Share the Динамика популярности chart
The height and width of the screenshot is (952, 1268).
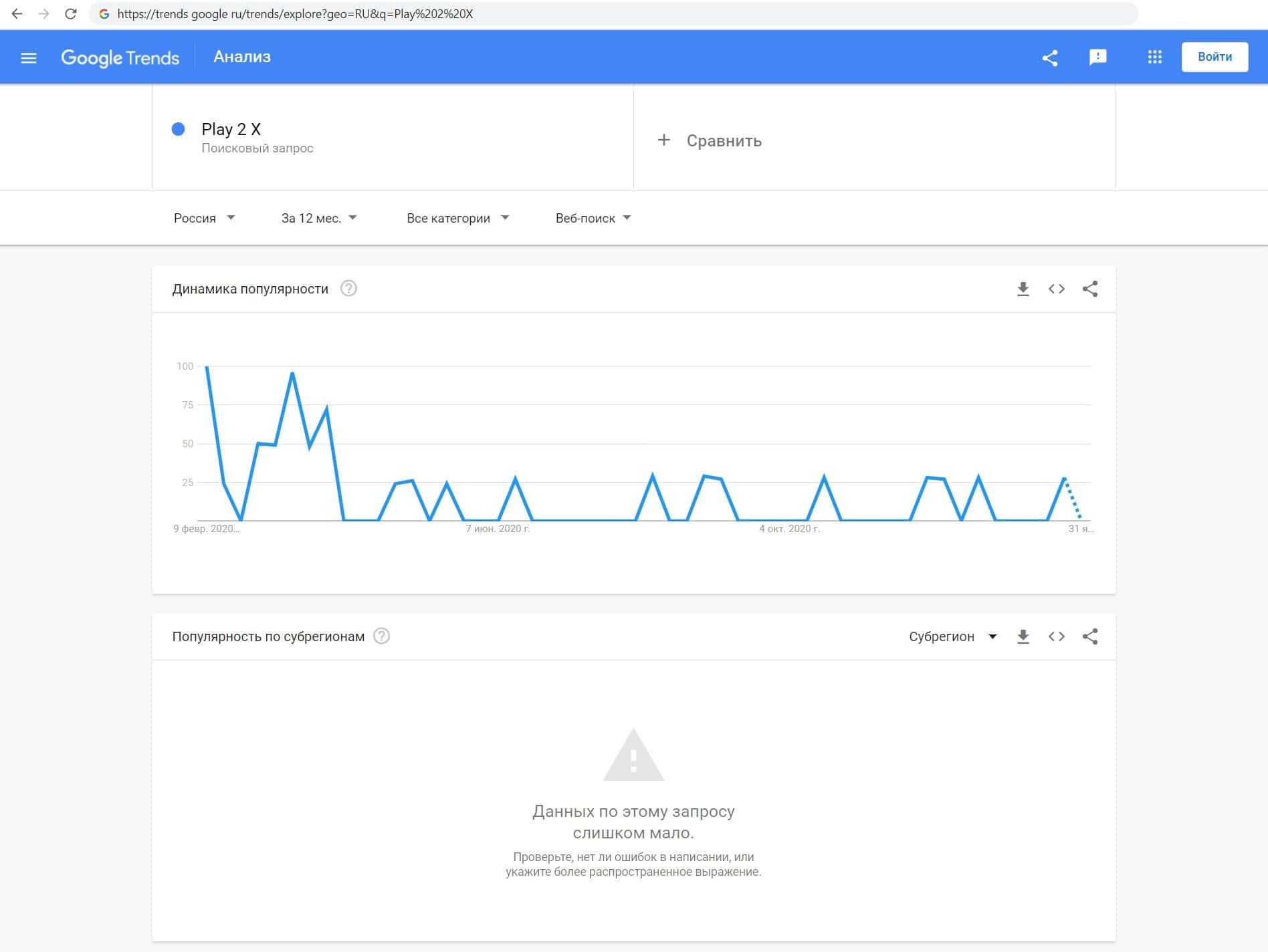pos(1090,289)
